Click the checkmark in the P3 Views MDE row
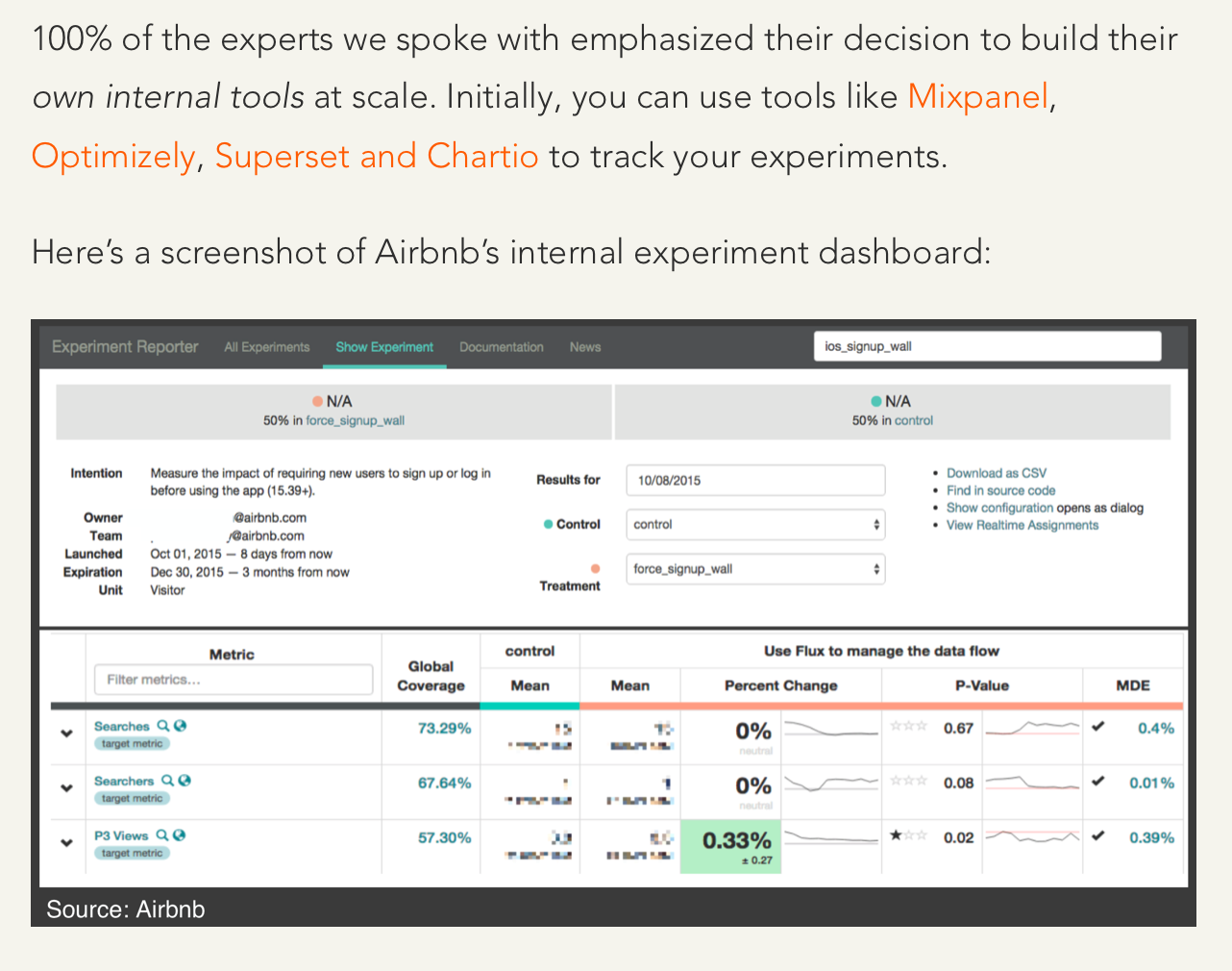Viewport: 1232px width, 971px height. tap(1098, 836)
